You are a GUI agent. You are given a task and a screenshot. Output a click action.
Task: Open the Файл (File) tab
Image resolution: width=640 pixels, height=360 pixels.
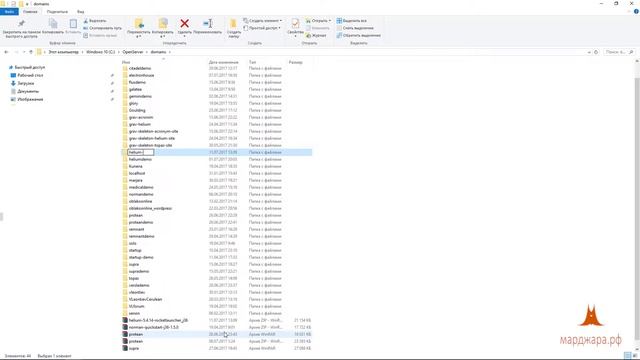(9, 11)
